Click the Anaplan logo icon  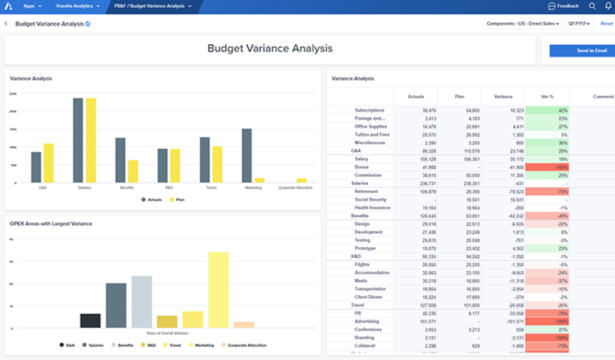[8, 6]
